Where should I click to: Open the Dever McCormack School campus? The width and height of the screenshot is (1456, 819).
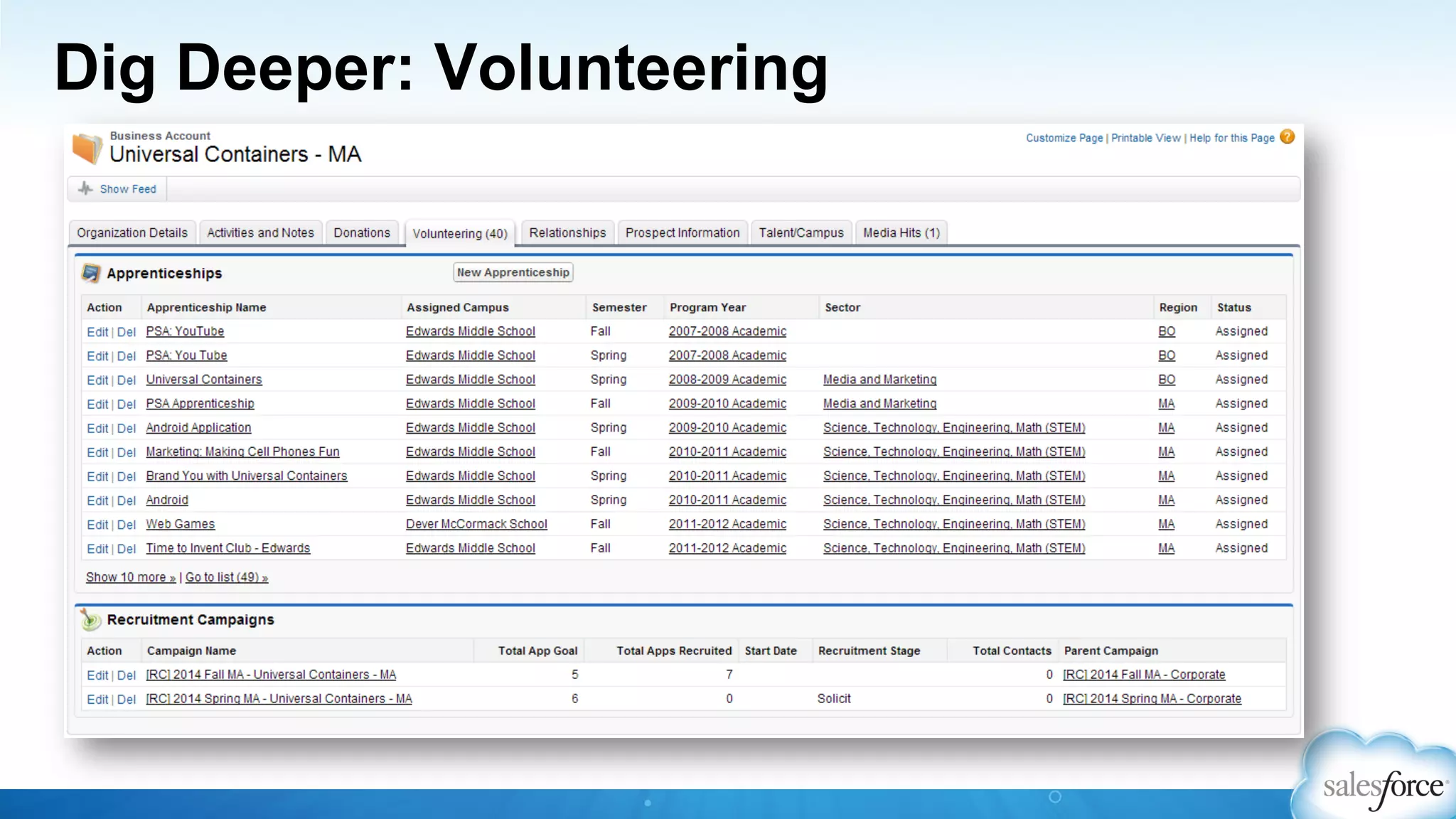pyautogui.click(x=476, y=524)
